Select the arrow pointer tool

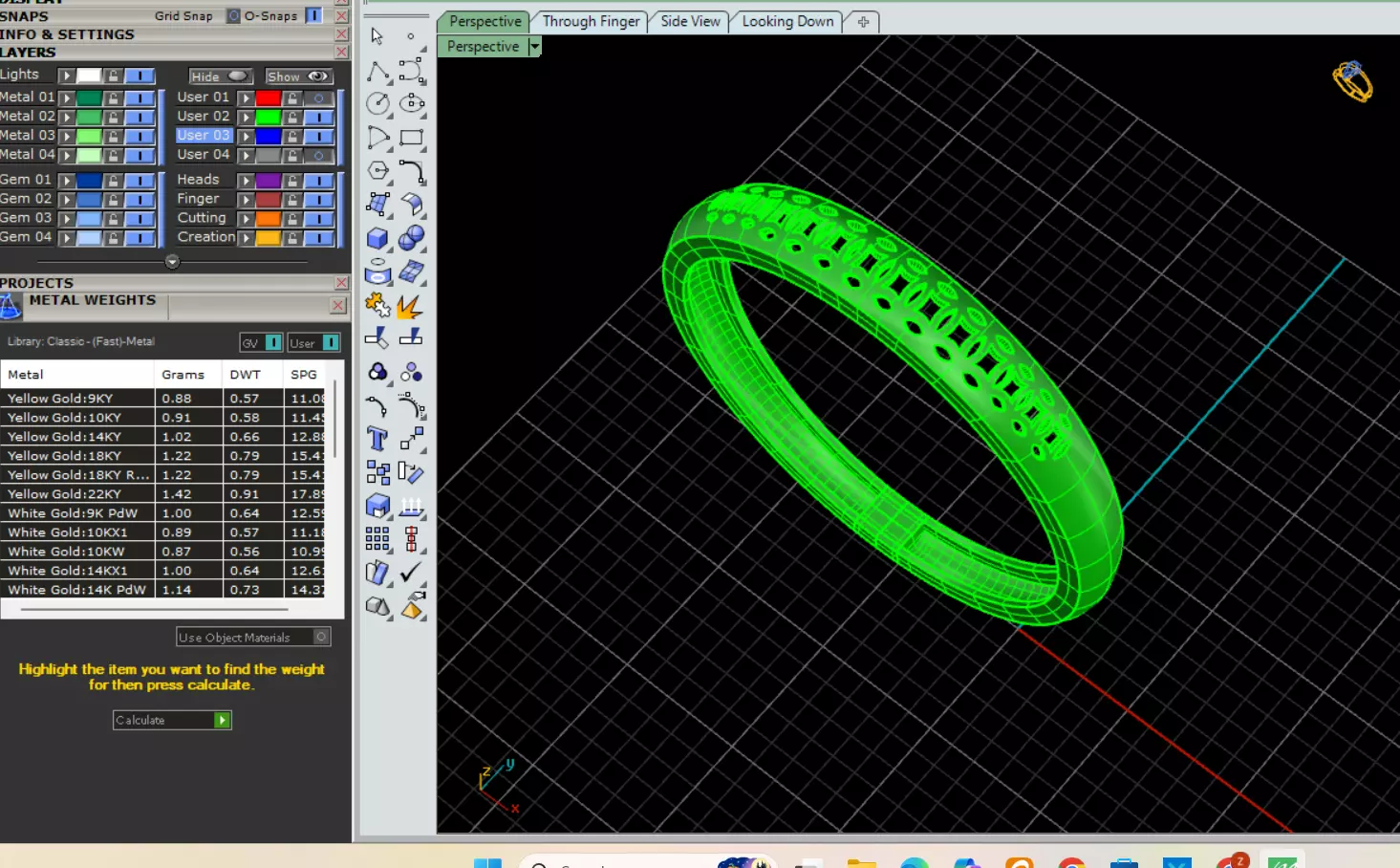(377, 36)
